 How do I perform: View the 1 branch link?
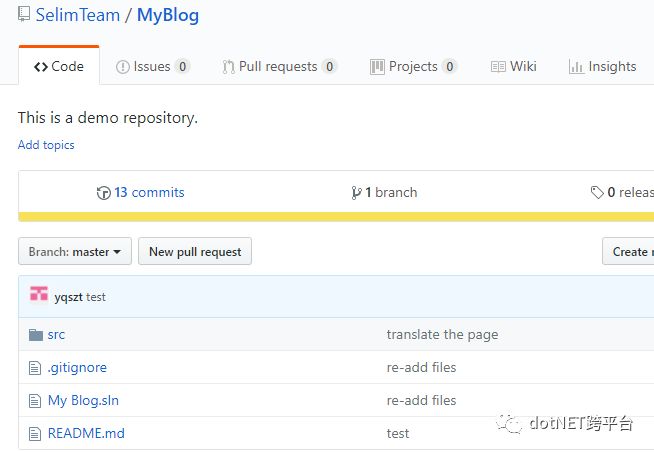(x=391, y=193)
